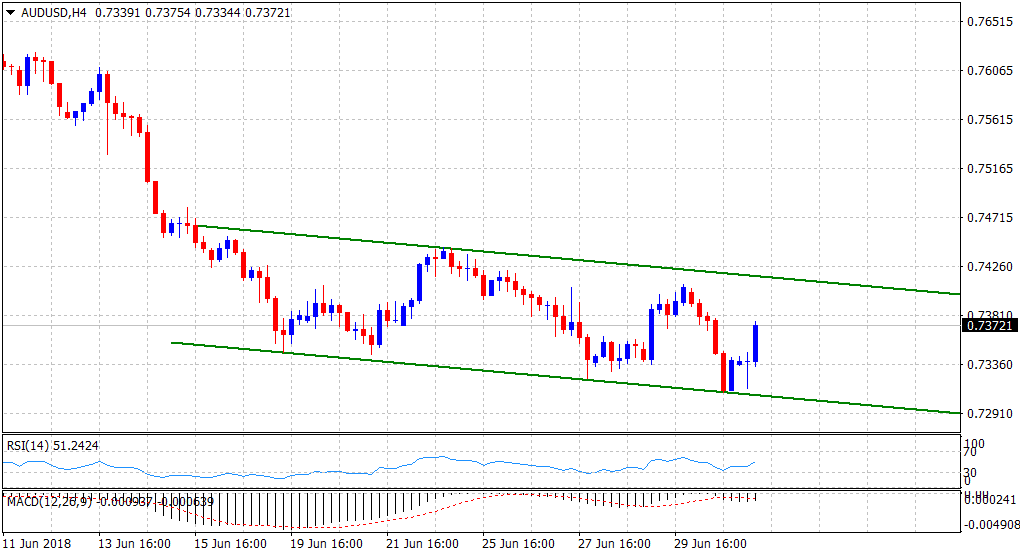Click the blue RSI line in the indicator panel

click(x=430, y=459)
